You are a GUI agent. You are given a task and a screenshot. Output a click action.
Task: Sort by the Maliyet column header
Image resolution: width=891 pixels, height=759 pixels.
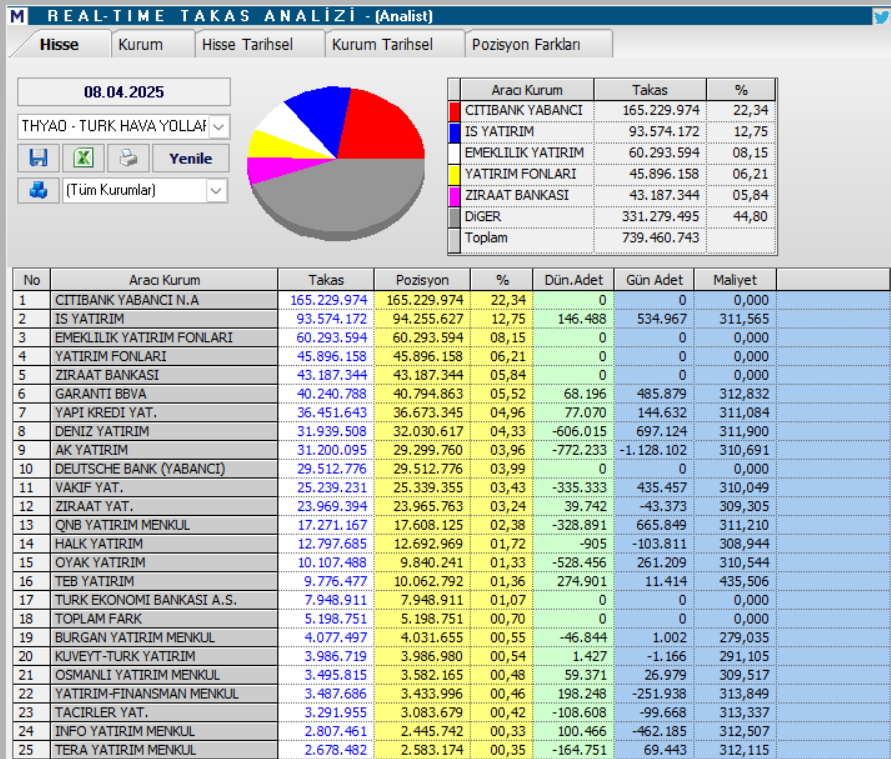(x=735, y=280)
